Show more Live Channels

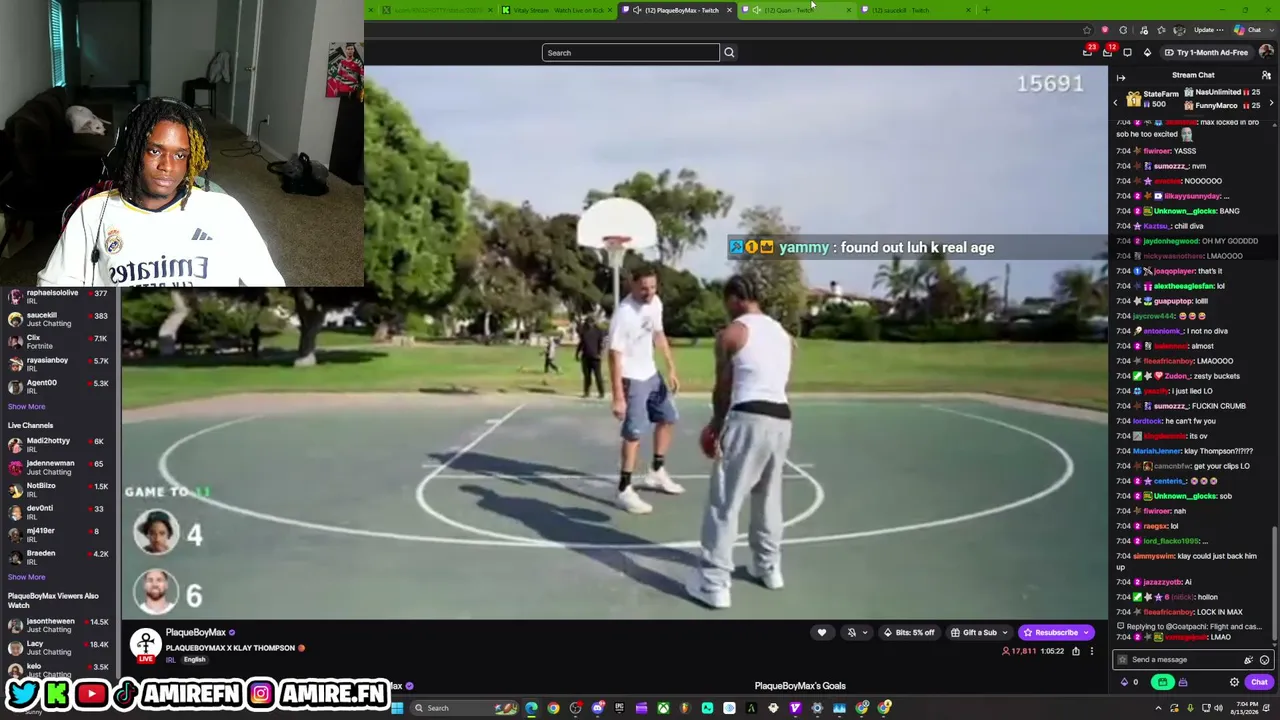pos(27,577)
